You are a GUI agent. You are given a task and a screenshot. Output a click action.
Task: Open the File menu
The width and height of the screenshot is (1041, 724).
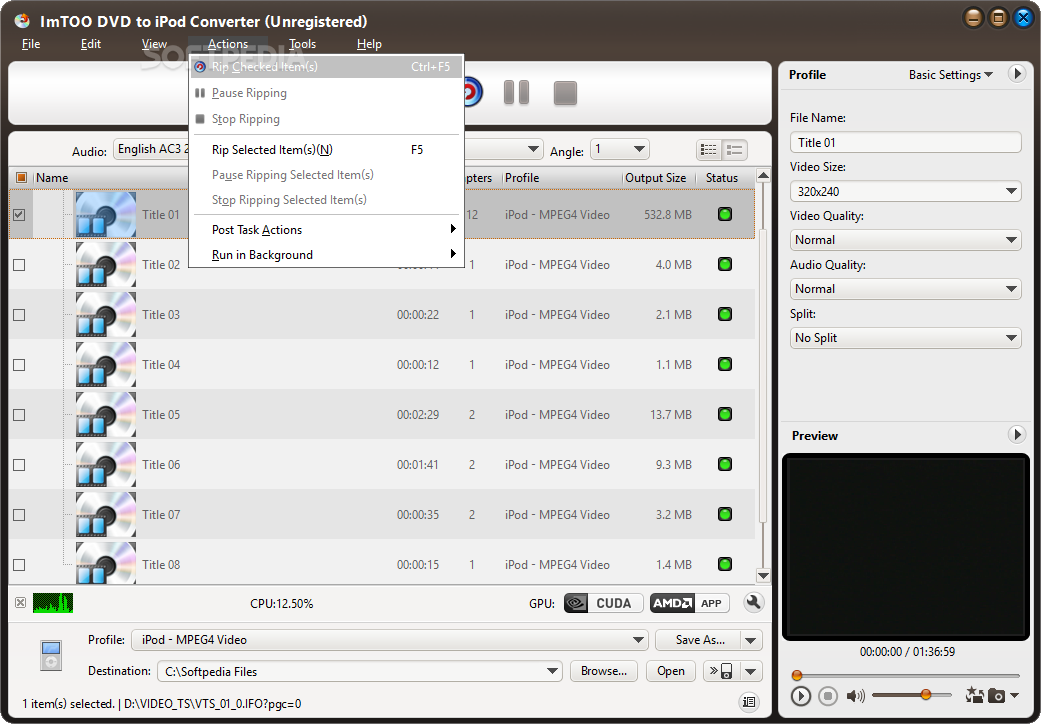(x=31, y=44)
